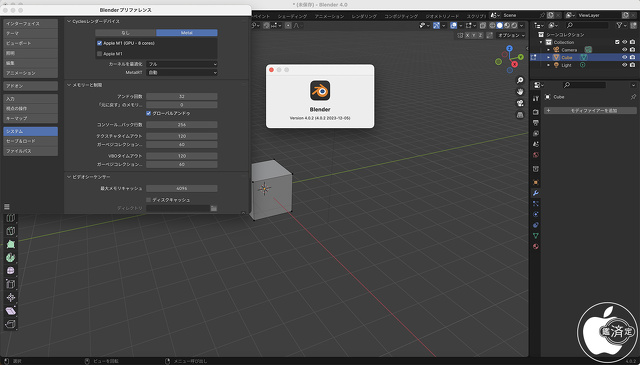640x365 pixels.
Task: Switch to セーブ&ロード preferences tab
Action: 31,141
